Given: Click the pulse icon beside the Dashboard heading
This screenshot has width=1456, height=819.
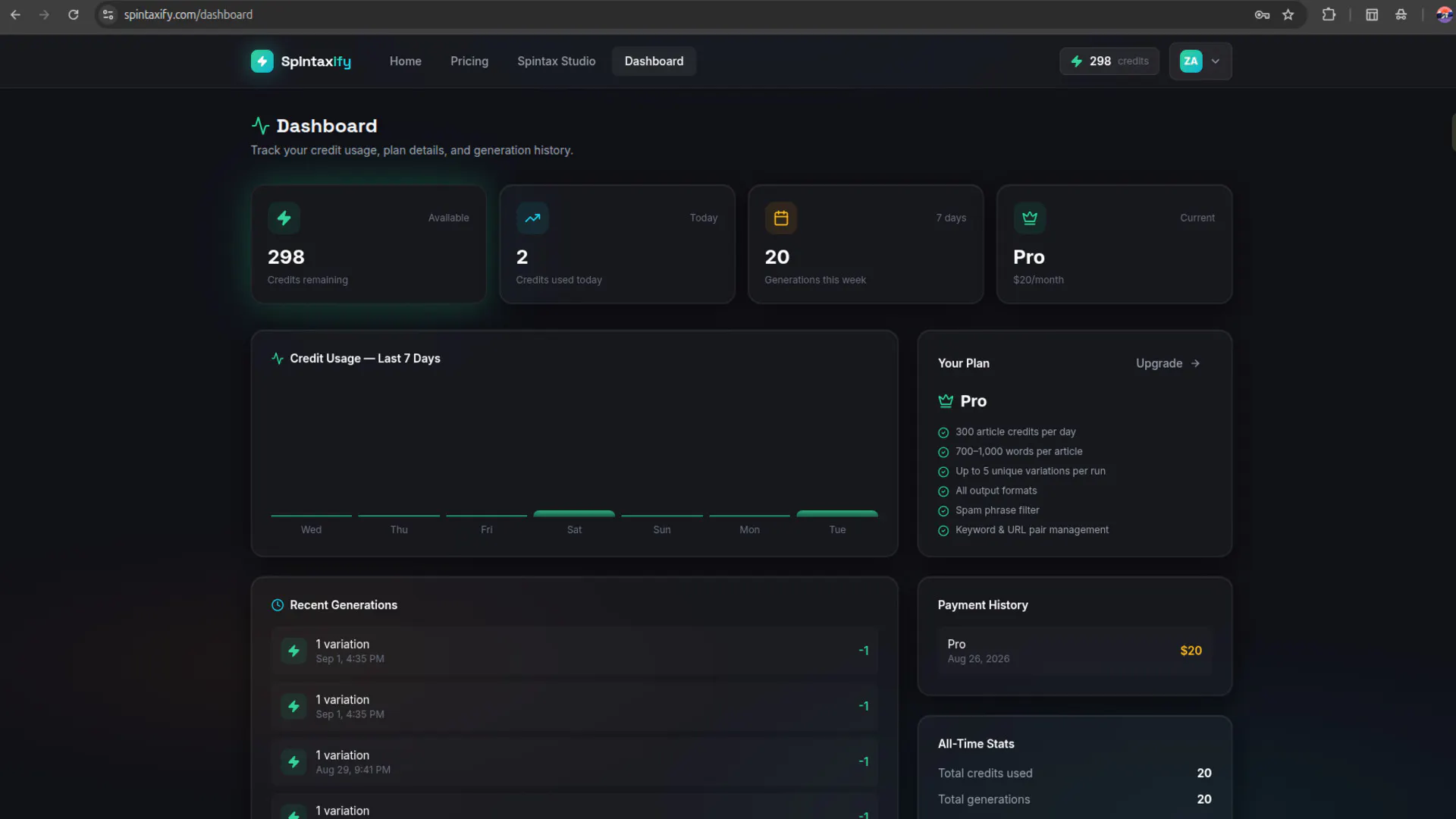Looking at the screenshot, I should (260, 126).
